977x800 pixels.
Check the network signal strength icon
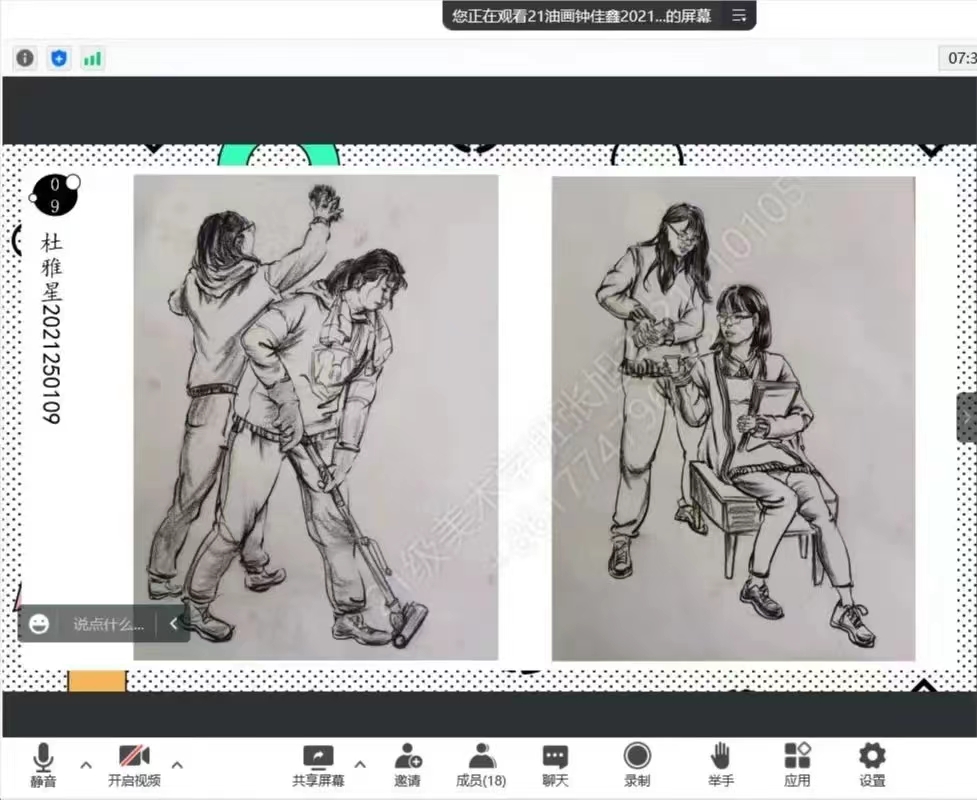point(91,59)
